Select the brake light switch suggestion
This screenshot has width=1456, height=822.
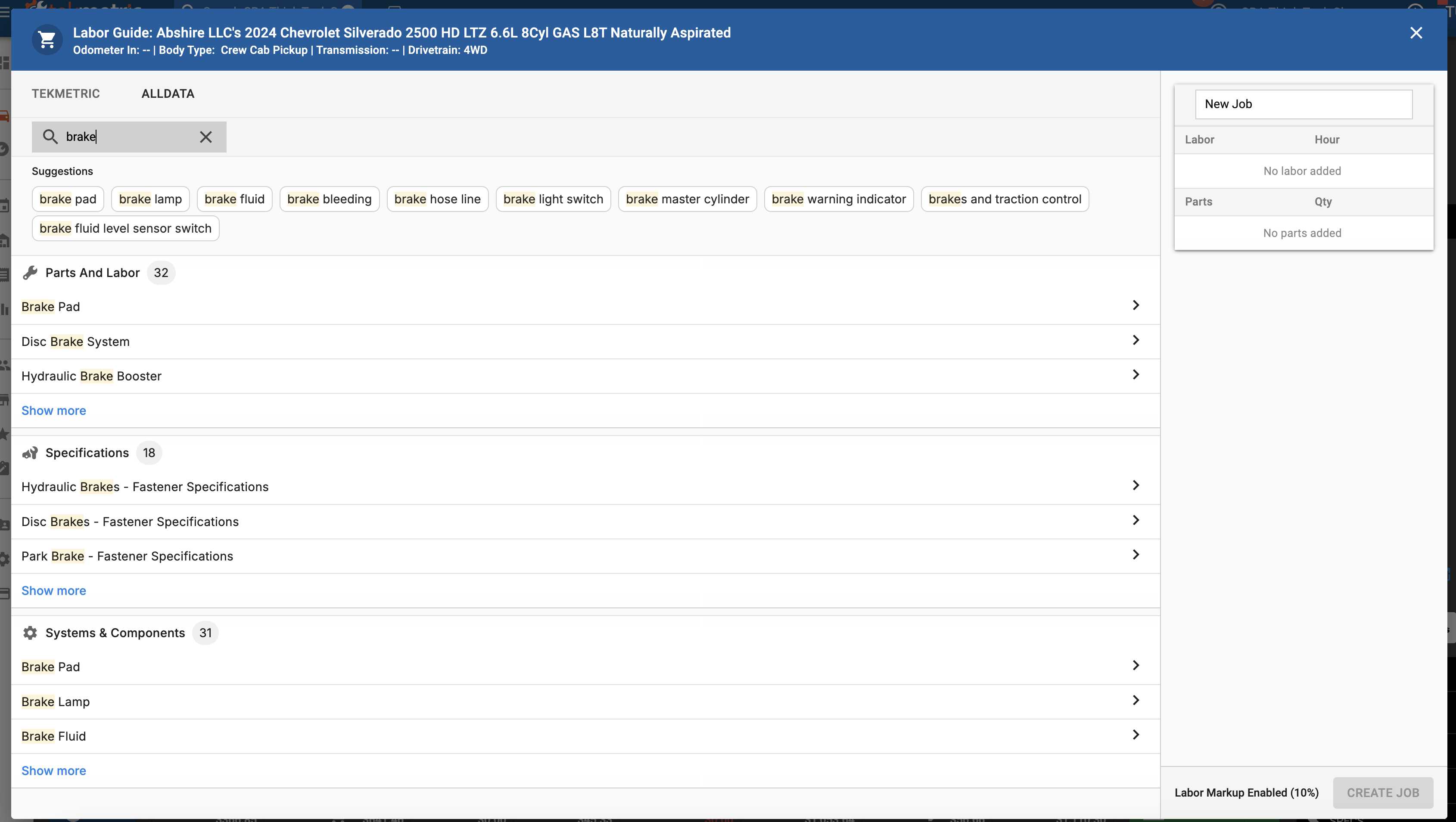(x=554, y=199)
